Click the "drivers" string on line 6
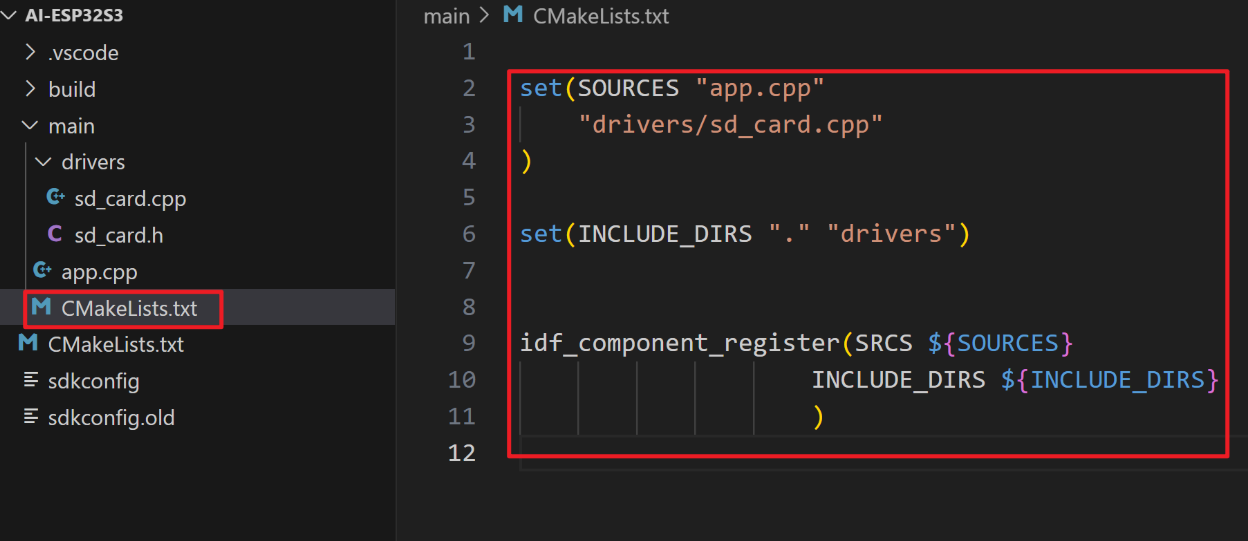Viewport: 1248px width, 541px height. 892,234
